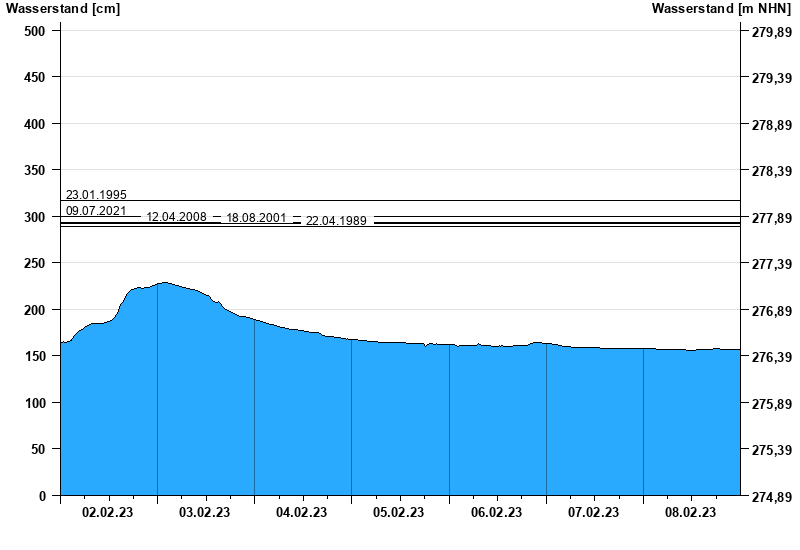The height and width of the screenshot is (550, 800).
Task: Click the 23.01.1995 flood reference label
Action: 96,194
